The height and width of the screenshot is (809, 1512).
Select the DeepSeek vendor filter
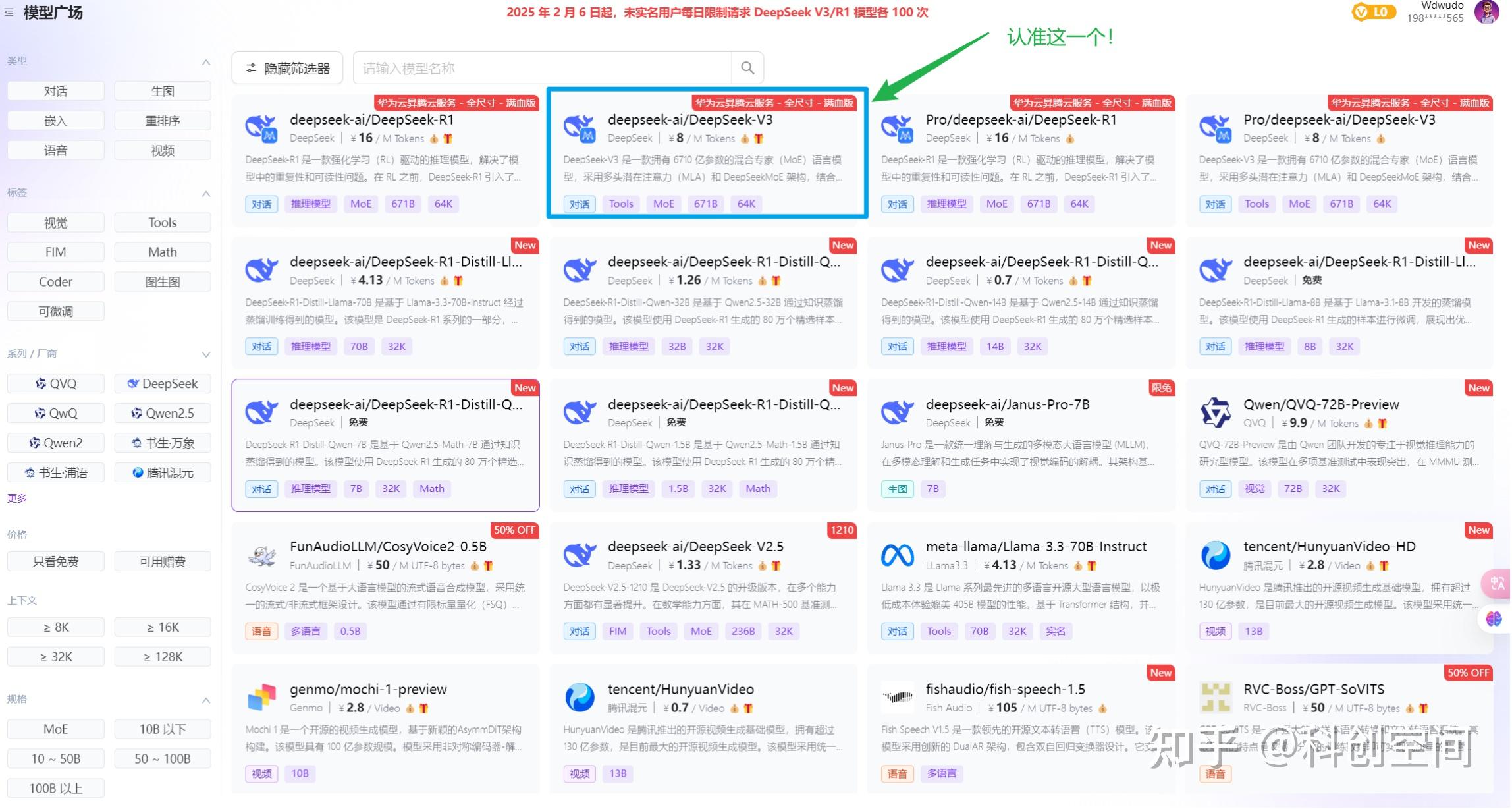pos(163,383)
